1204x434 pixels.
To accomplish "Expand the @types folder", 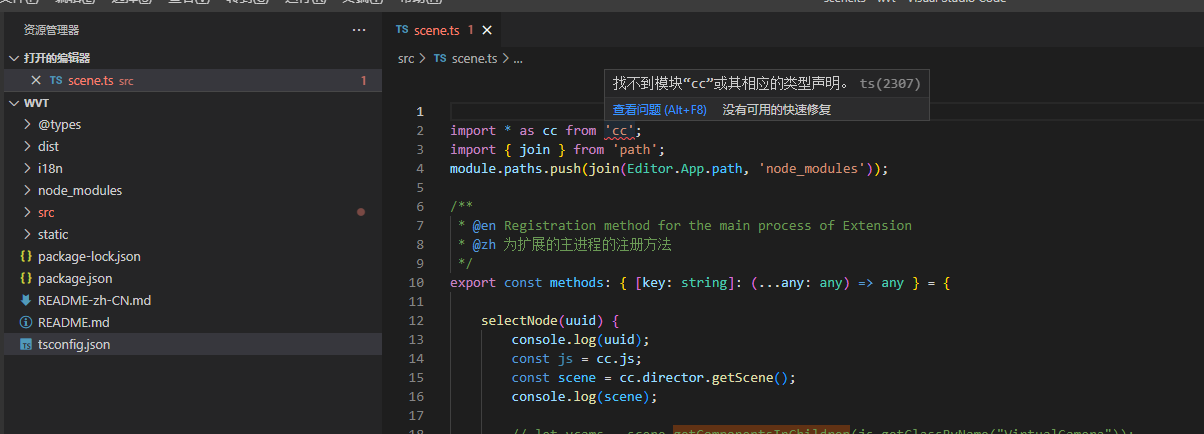I will pos(26,124).
